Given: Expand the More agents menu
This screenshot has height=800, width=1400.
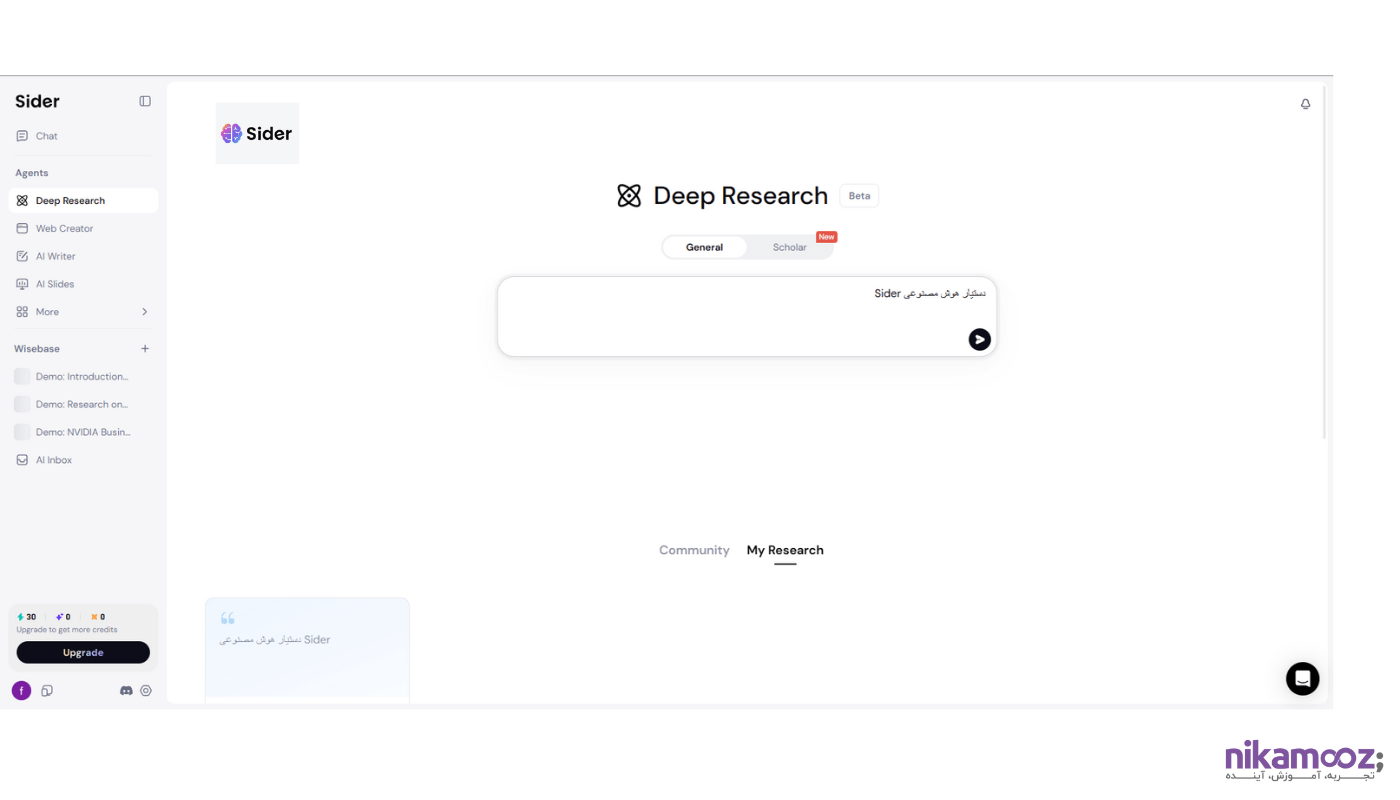Looking at the screenshot, I should point(82,312).
